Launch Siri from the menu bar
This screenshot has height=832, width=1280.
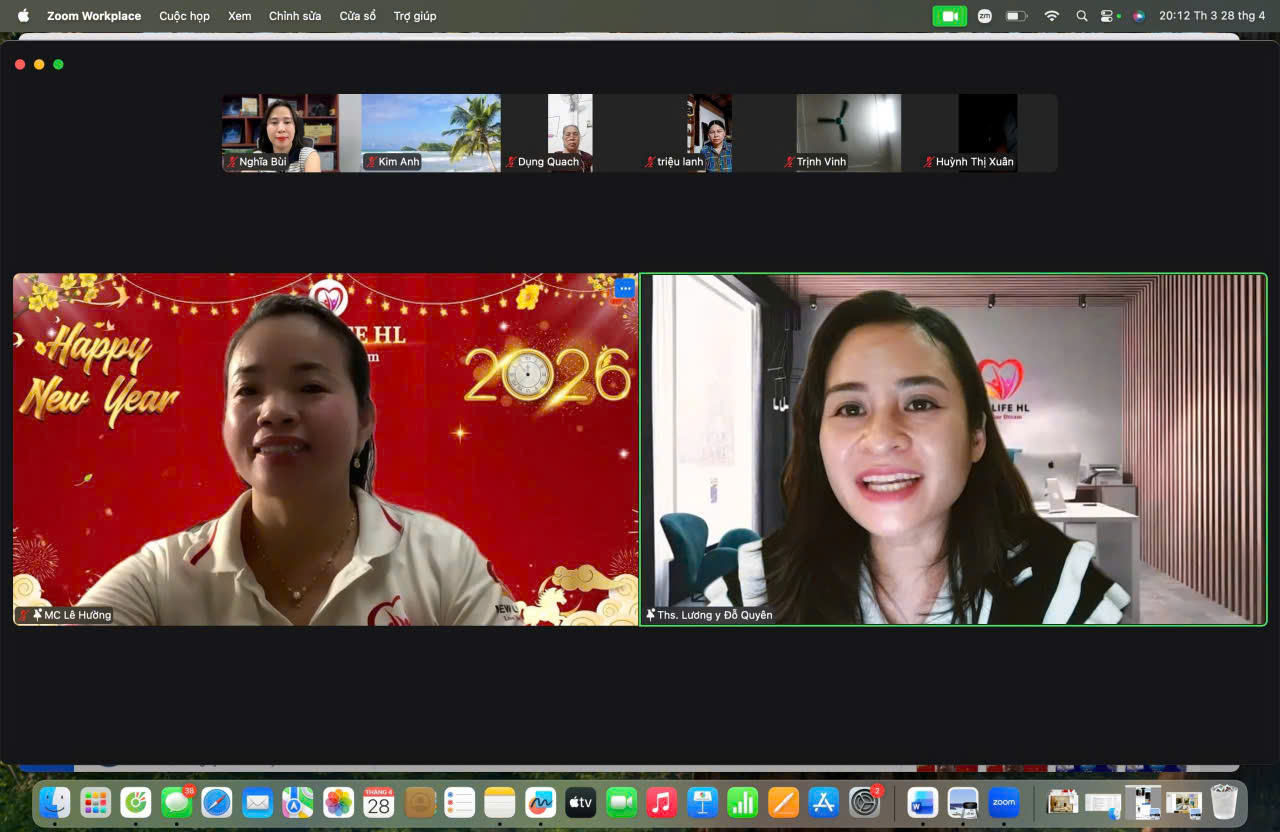[1138, 16]
